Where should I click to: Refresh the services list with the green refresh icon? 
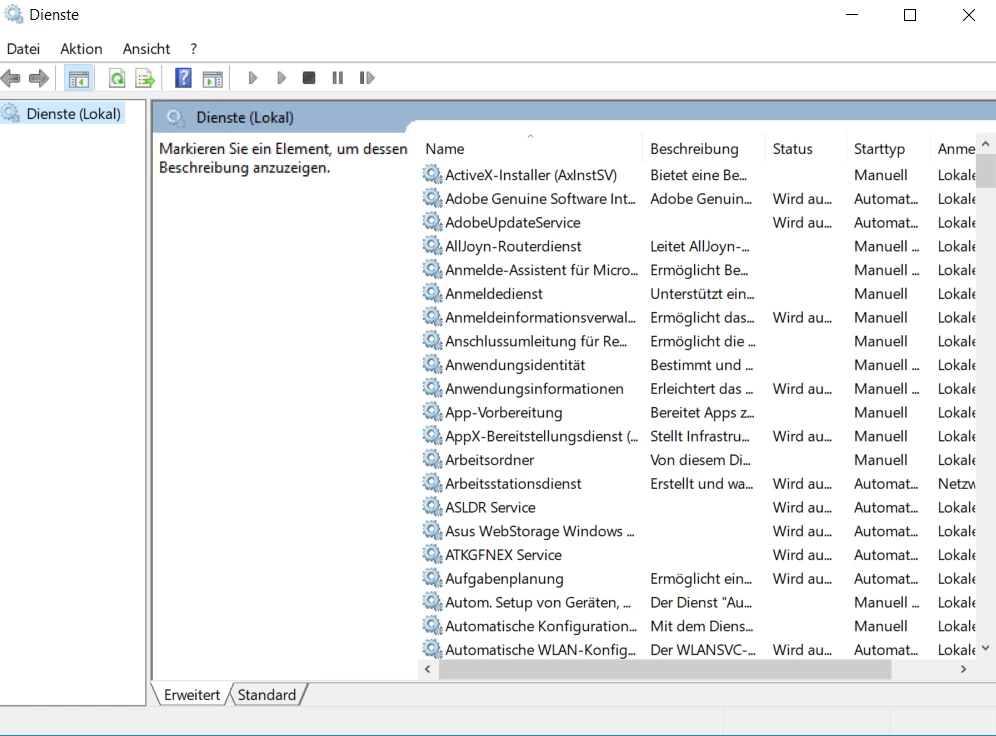[x=117, y=79]
